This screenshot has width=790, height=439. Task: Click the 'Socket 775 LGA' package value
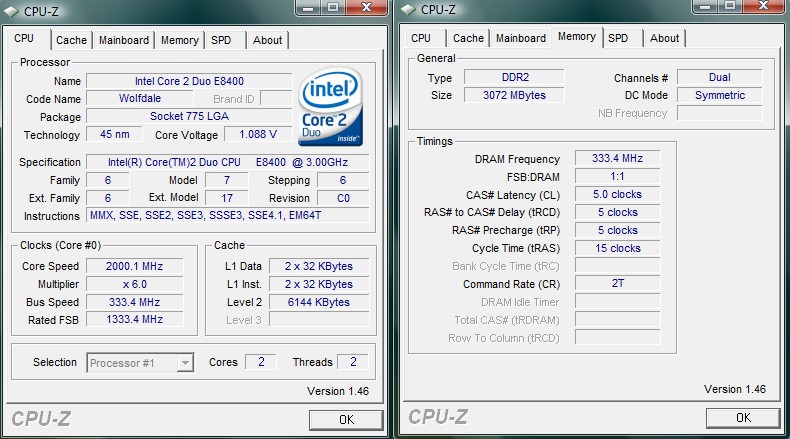tap(189, 116)
